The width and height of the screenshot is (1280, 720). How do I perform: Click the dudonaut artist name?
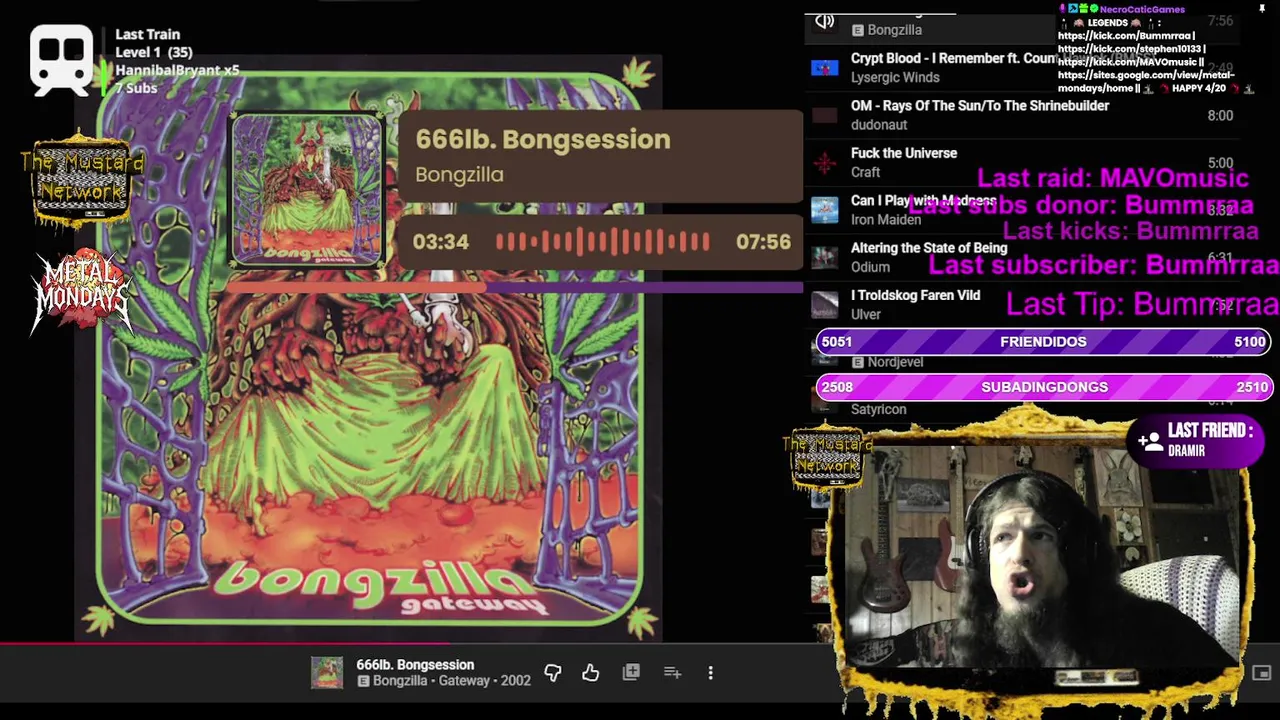879,124
